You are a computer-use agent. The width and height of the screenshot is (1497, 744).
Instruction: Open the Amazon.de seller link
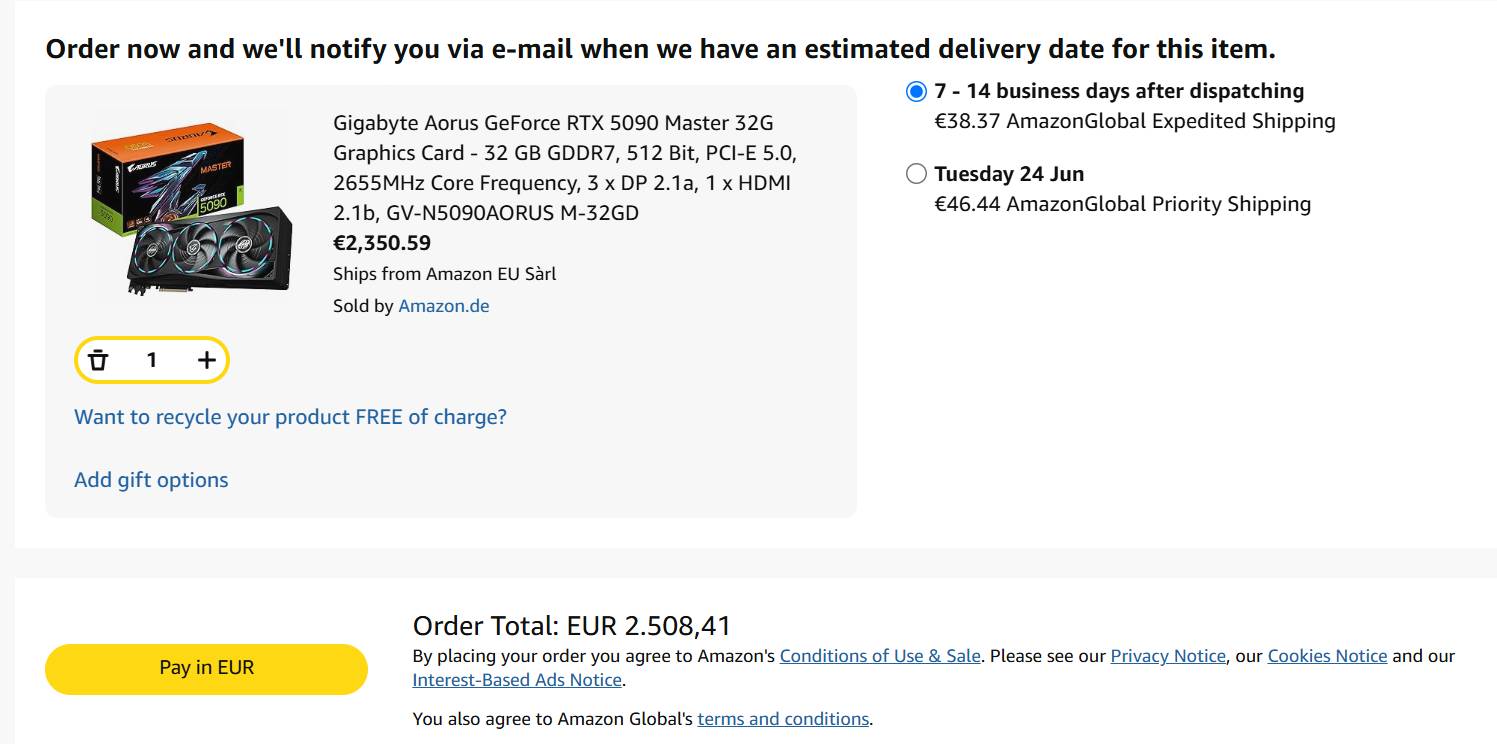pos(444,306)
